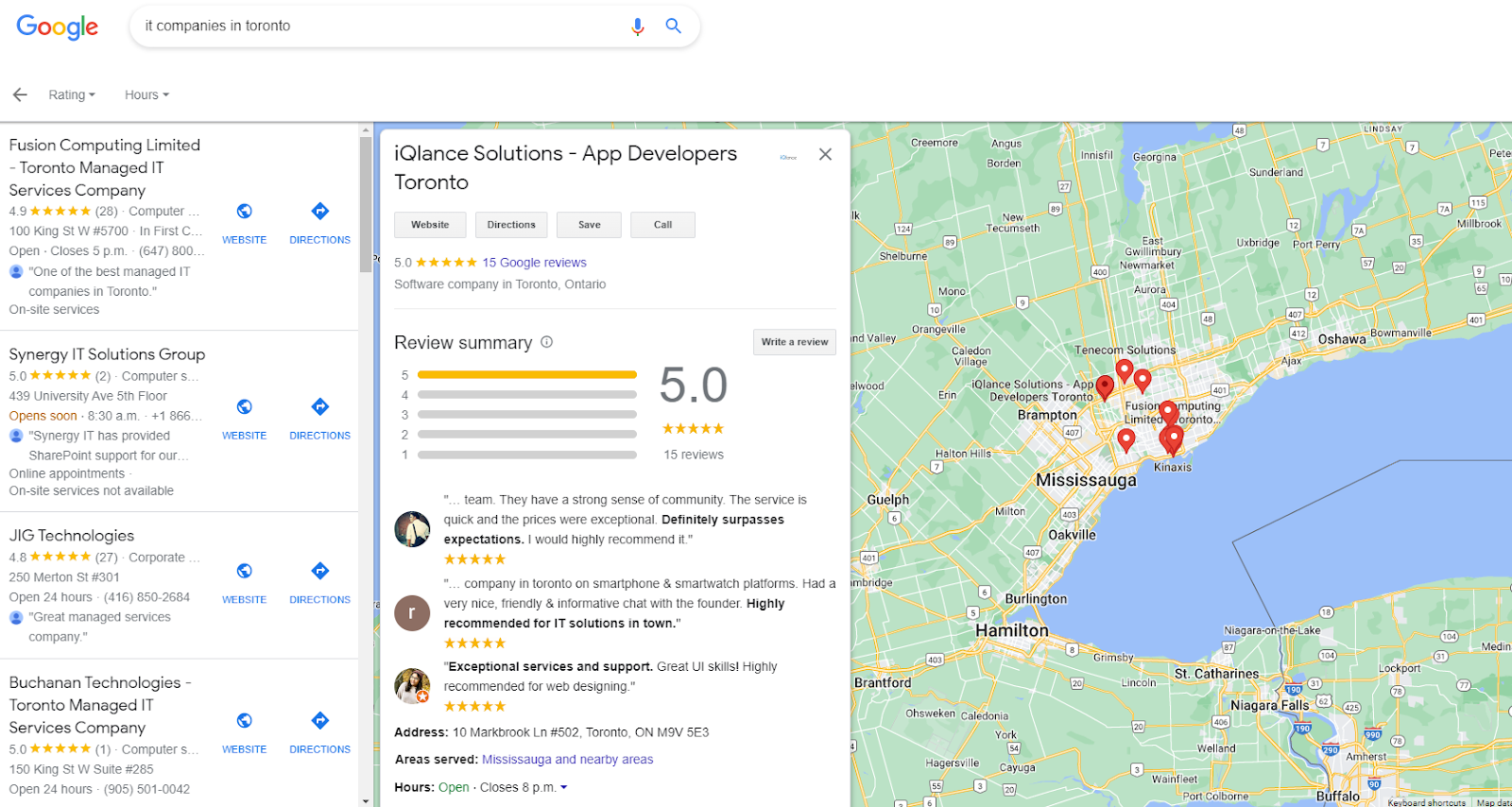Click the Call button
Image resolution: width=1512 pixels, height=807 pixels.
(x=662, y=225)
